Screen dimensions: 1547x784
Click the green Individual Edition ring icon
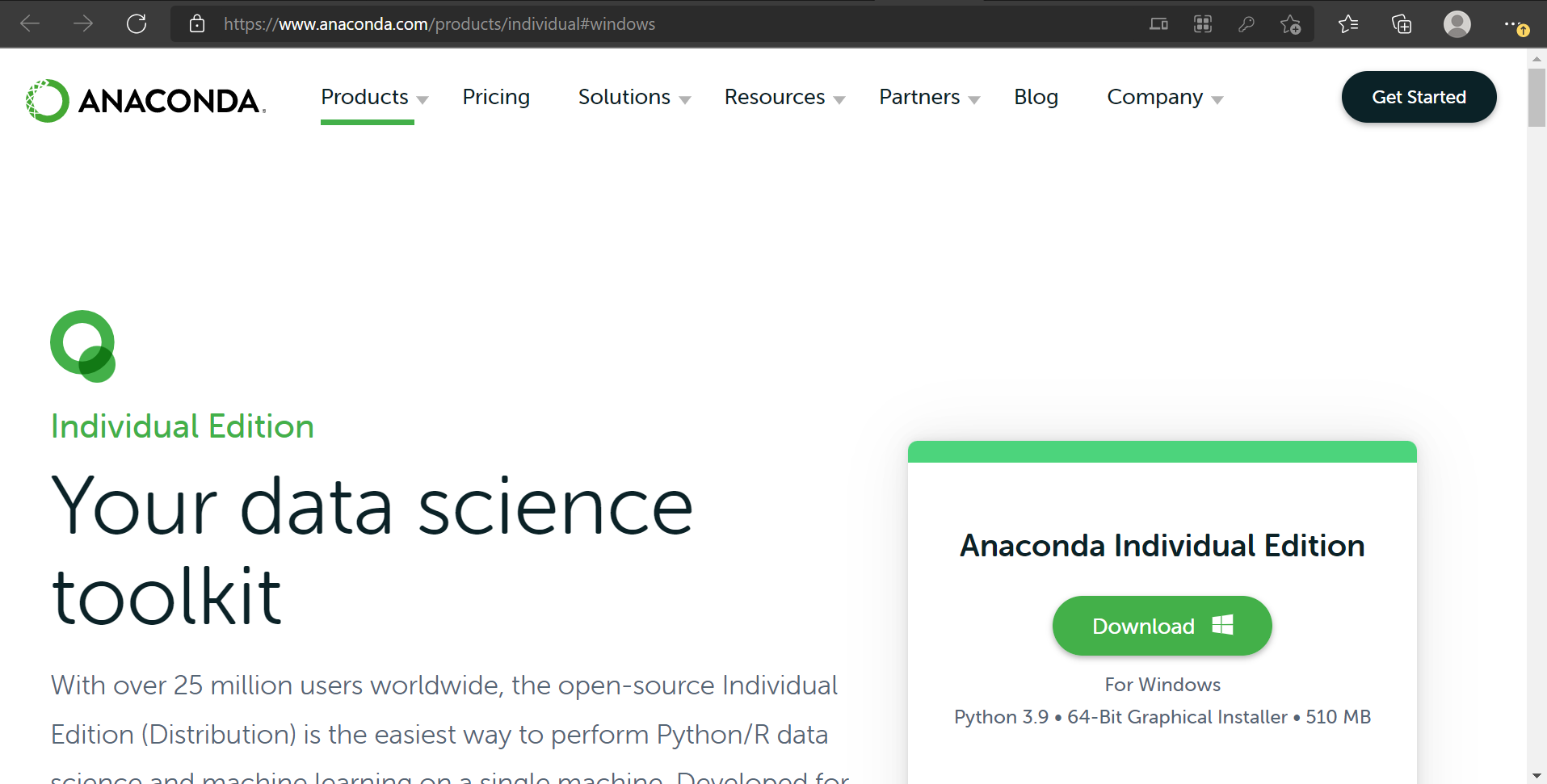pos(83,346)
